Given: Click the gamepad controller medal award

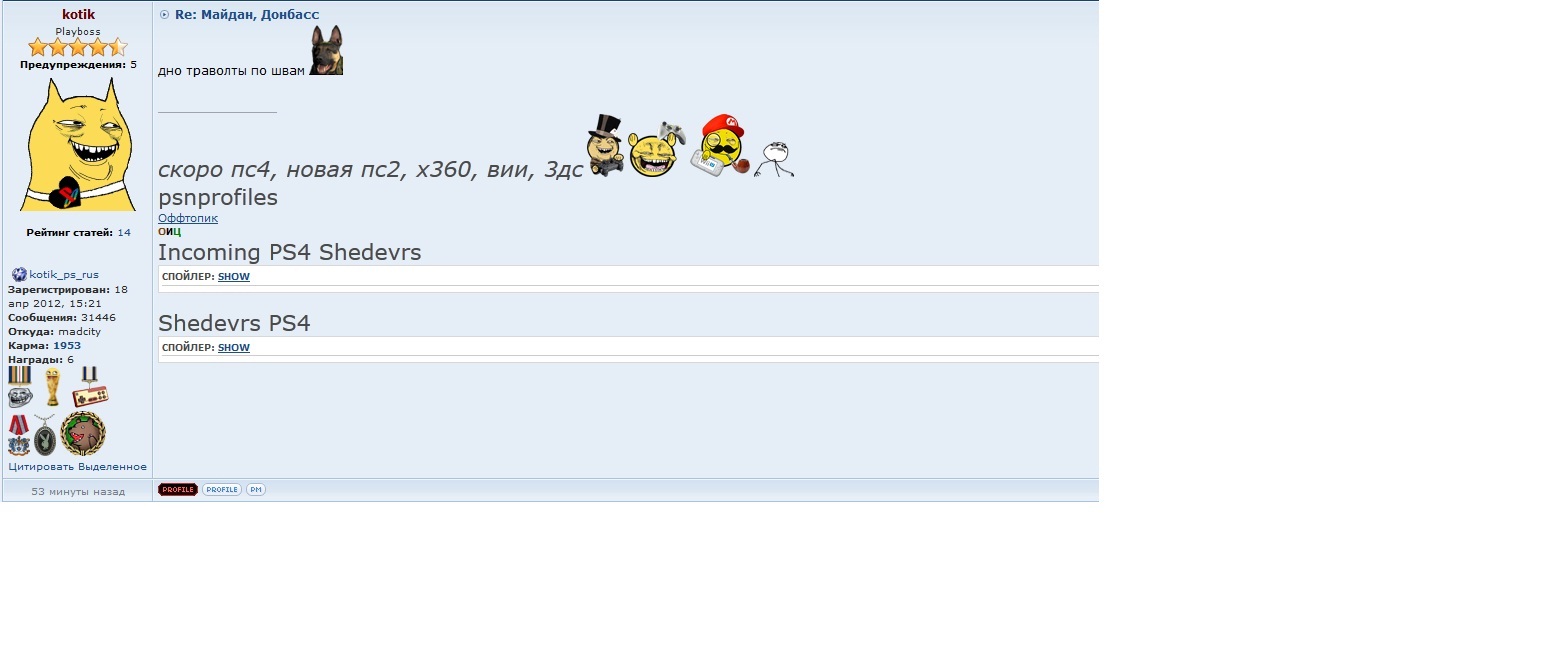Looking at the screenshot, I should pos(90,387).
